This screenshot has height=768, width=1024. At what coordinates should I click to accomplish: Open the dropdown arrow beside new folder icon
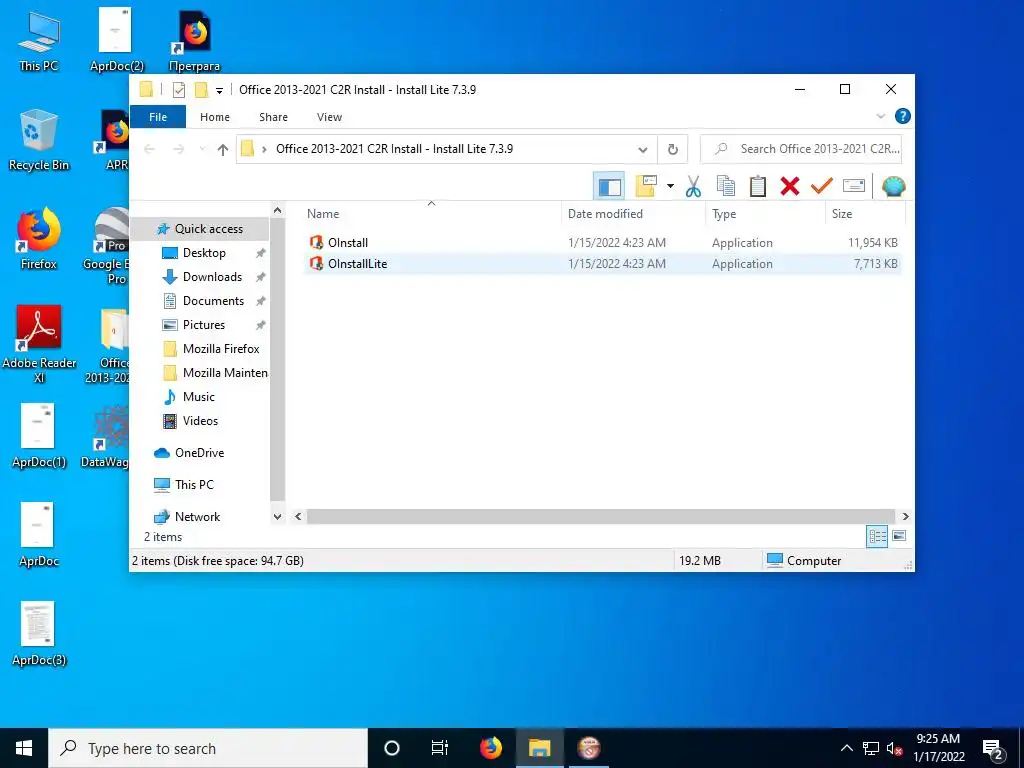tap(670, 187)
